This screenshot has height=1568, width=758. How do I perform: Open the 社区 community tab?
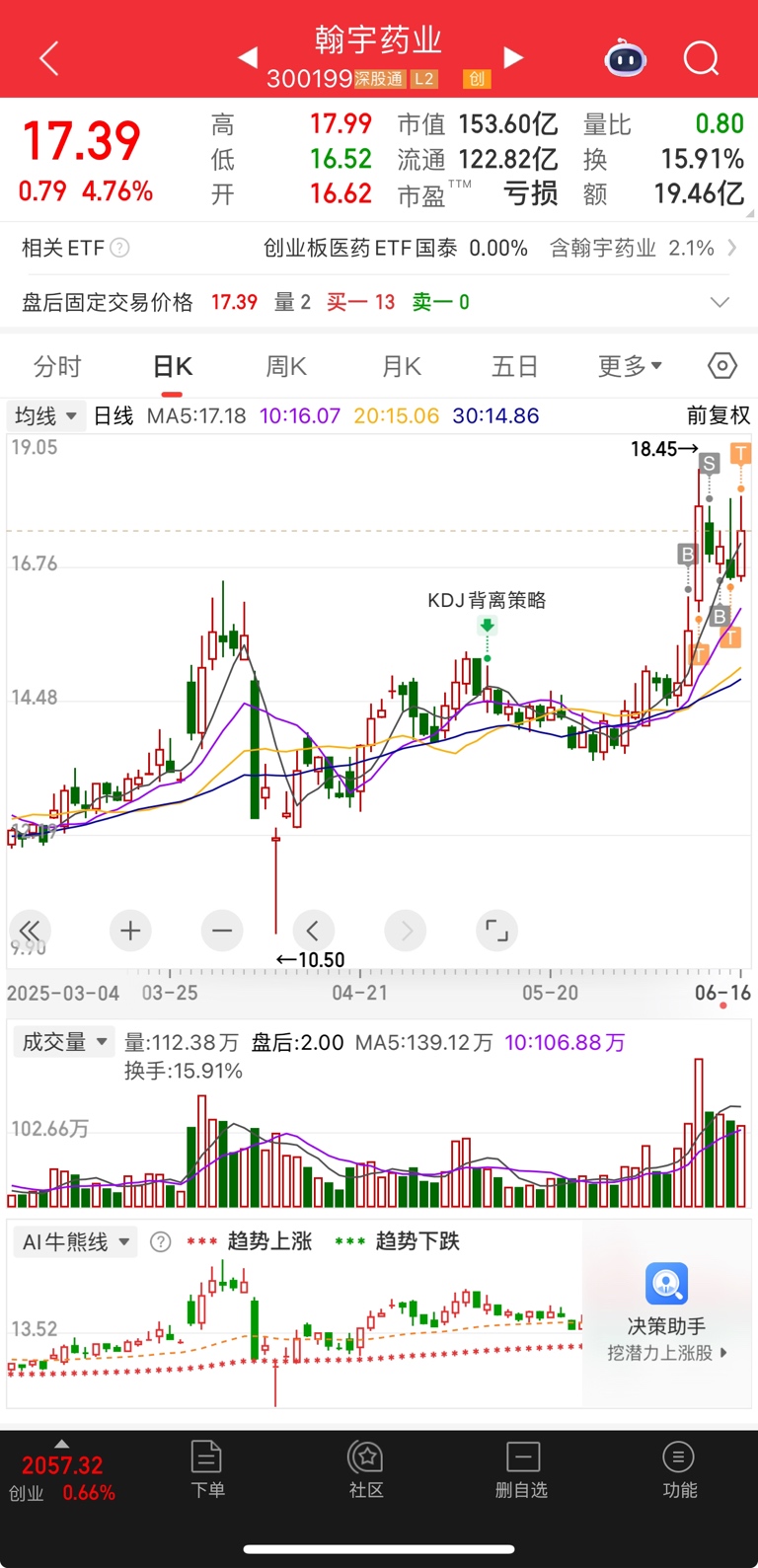click(x=366, y=1468)
